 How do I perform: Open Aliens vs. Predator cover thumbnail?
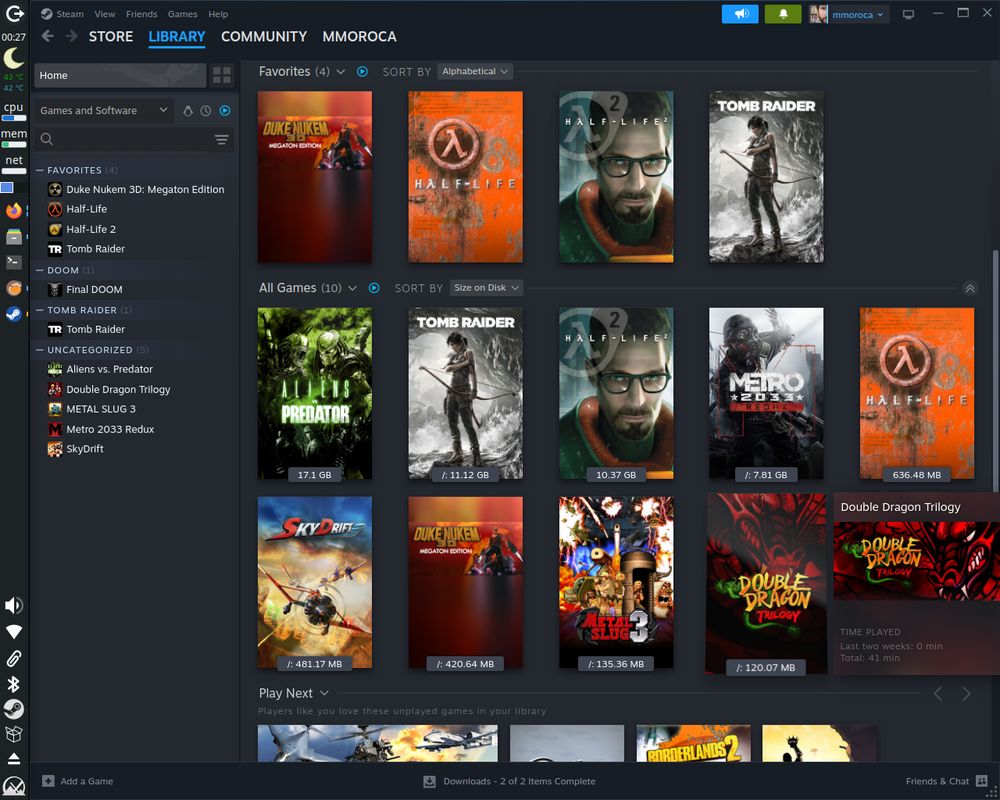[x=315, y=394]
